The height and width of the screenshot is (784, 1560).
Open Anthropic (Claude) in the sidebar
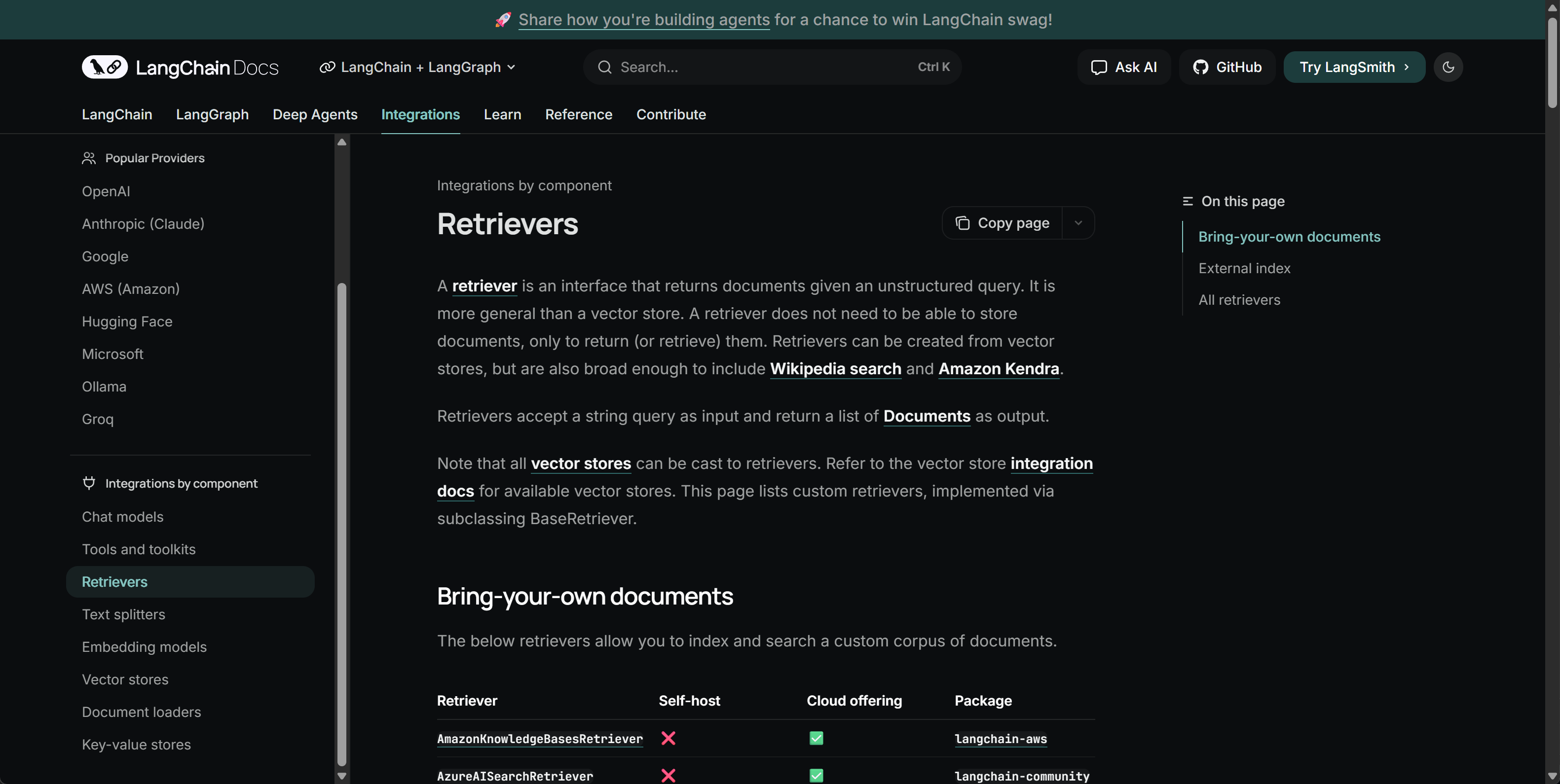click(x=143, y=224)
